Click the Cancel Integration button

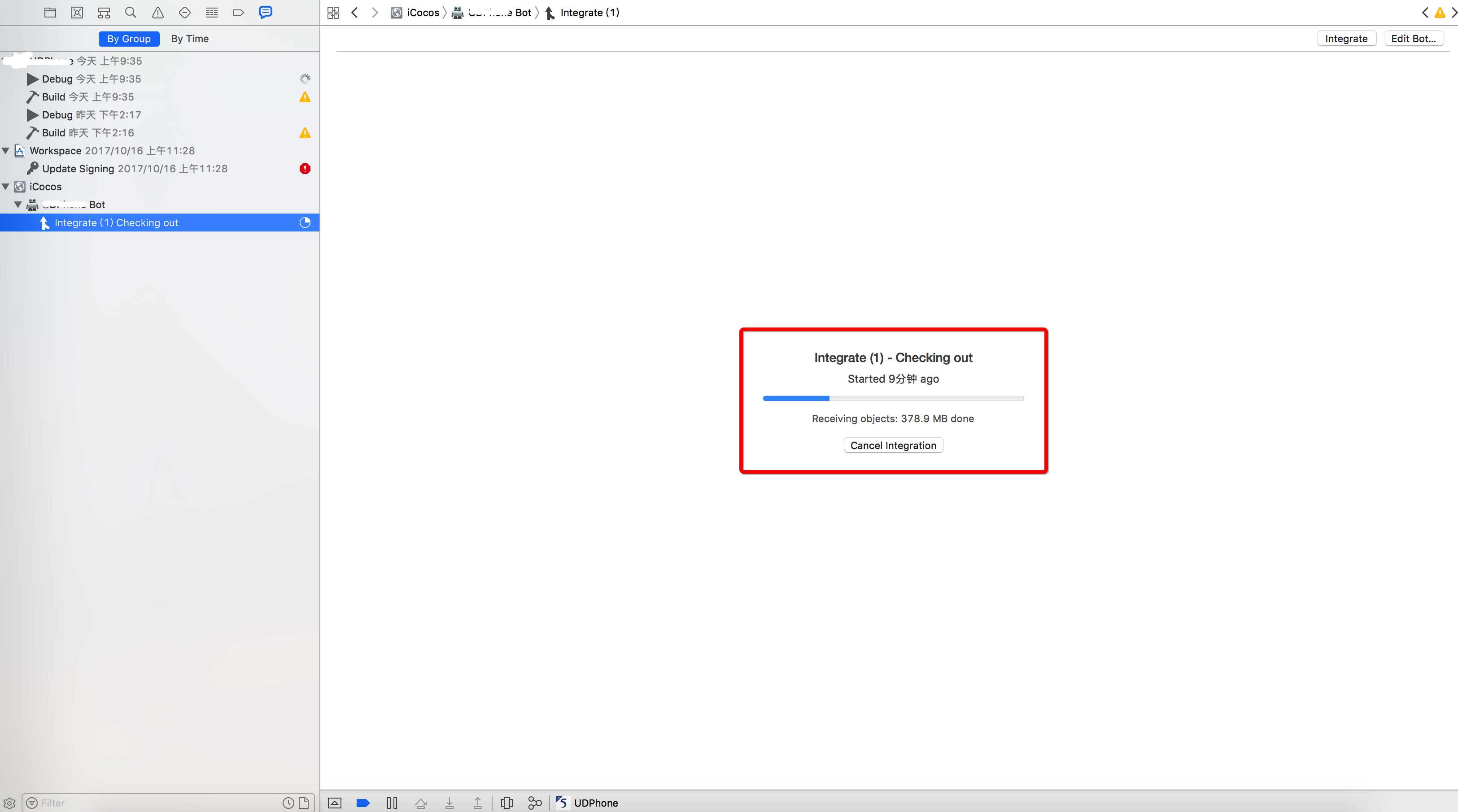point(893,445)
